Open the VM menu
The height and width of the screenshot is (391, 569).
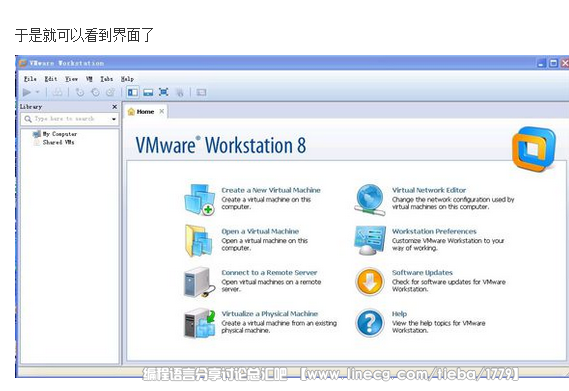pyautogui.click(x=89, y=79)
